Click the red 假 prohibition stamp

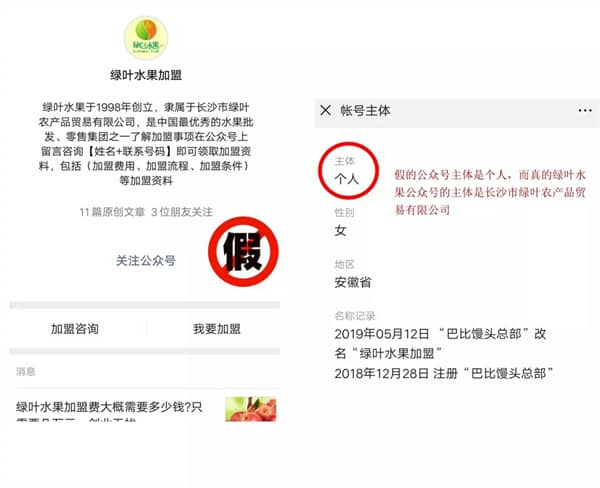pos(243,251)
